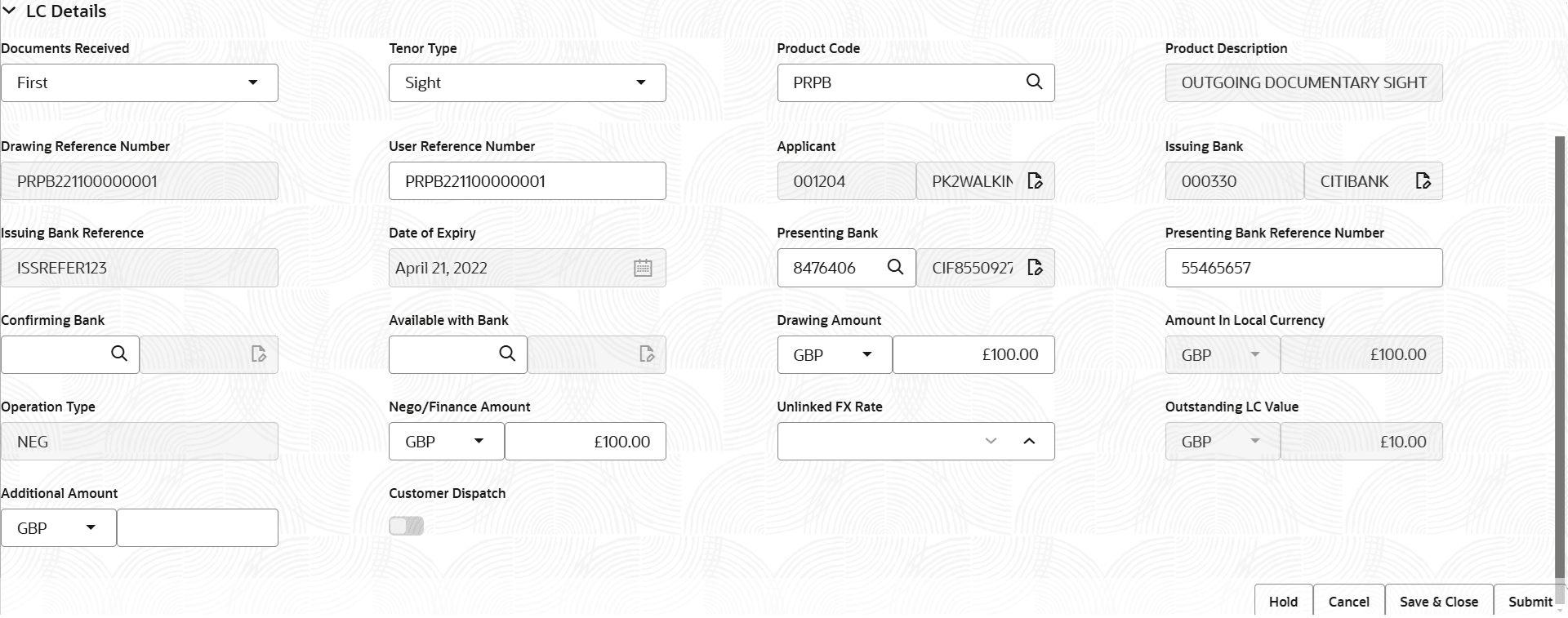View CITIBANK Issuing Bank details
This screenshot has height=618, width=1568.
coord(1423,180)
